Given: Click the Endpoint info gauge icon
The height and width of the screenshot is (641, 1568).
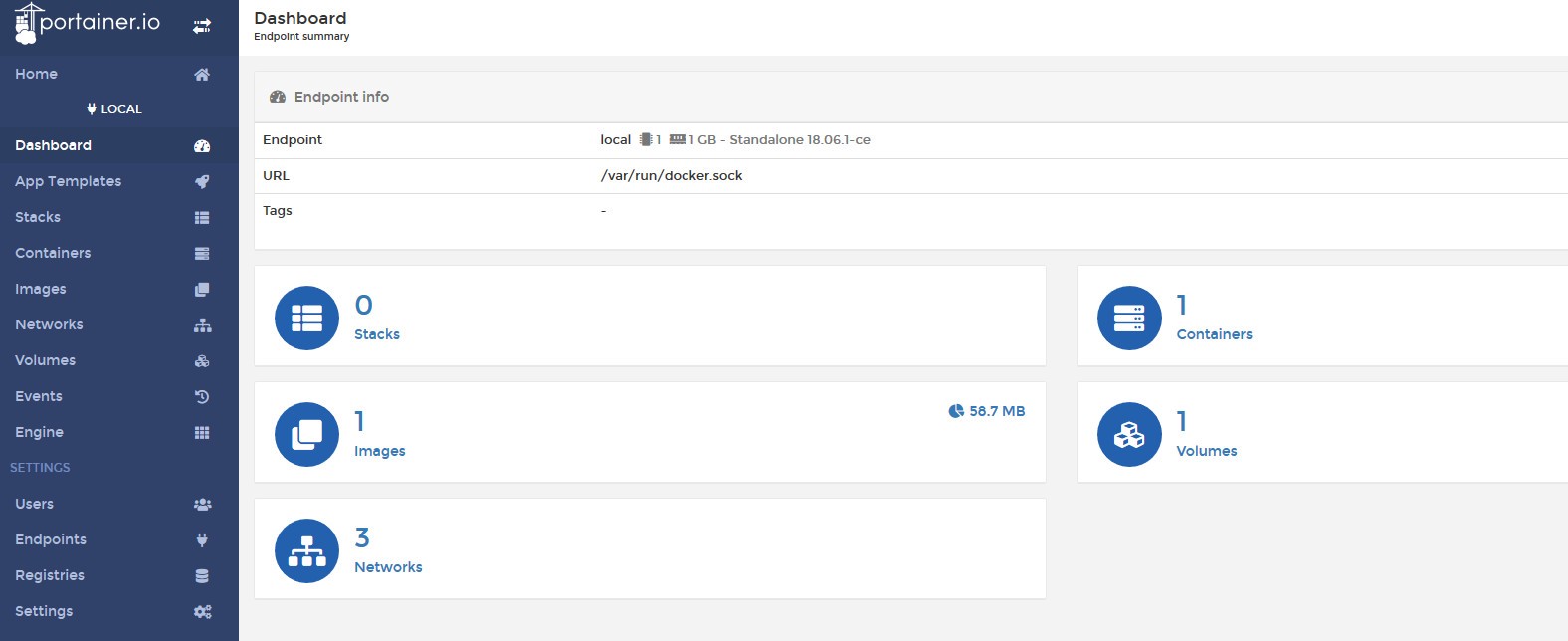Looking at the screenshot, I should (278, 97).
